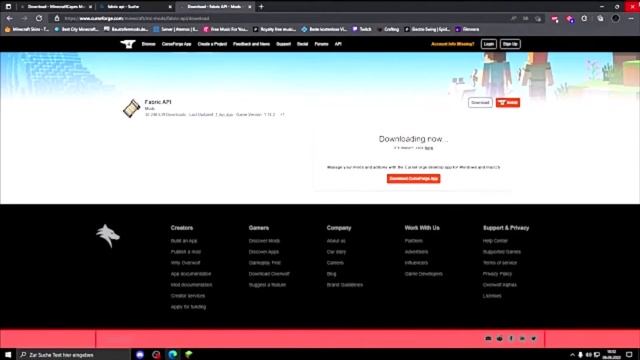Open 'Help Center' footer link

pyautogui.click(x=495, y=241)
